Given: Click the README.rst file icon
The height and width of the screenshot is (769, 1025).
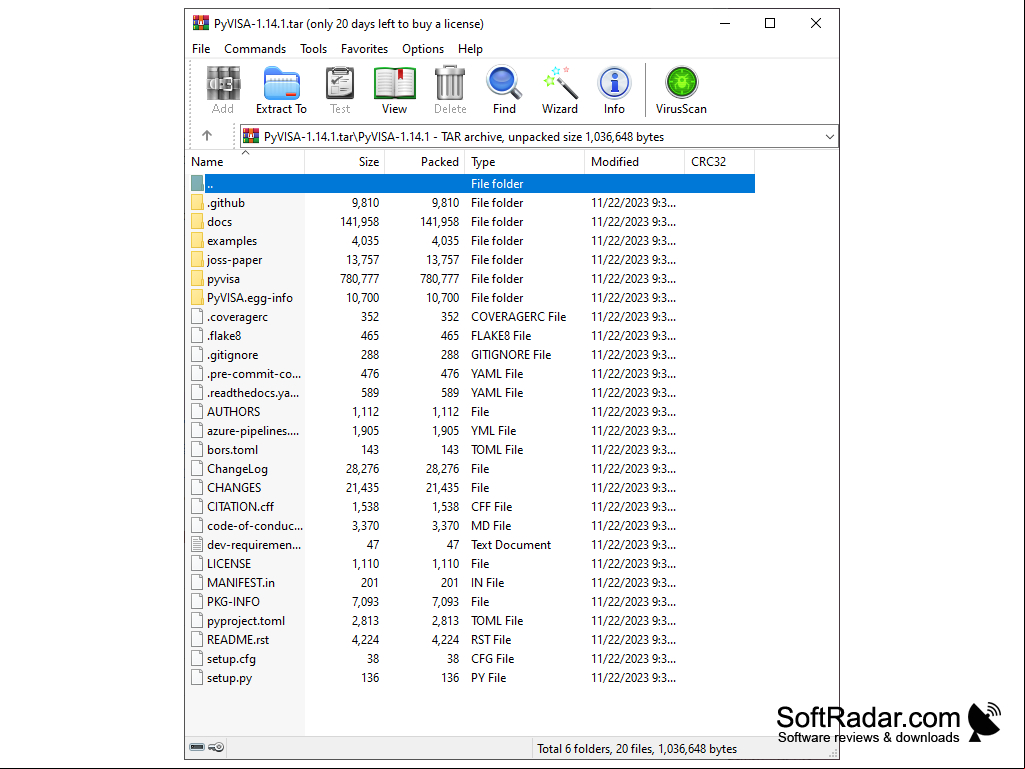Looking at the screenshot, I should [197, 640].
